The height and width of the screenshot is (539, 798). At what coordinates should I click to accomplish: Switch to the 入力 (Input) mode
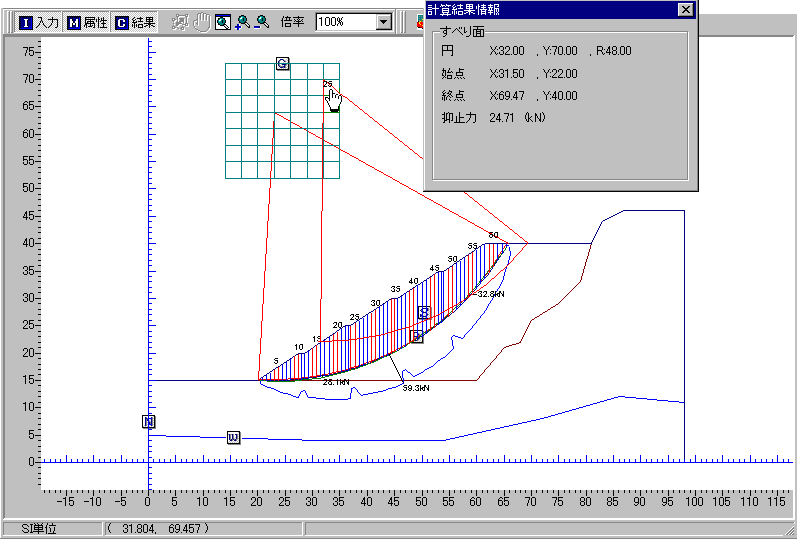pyautogui.click(x=38, y=22)
